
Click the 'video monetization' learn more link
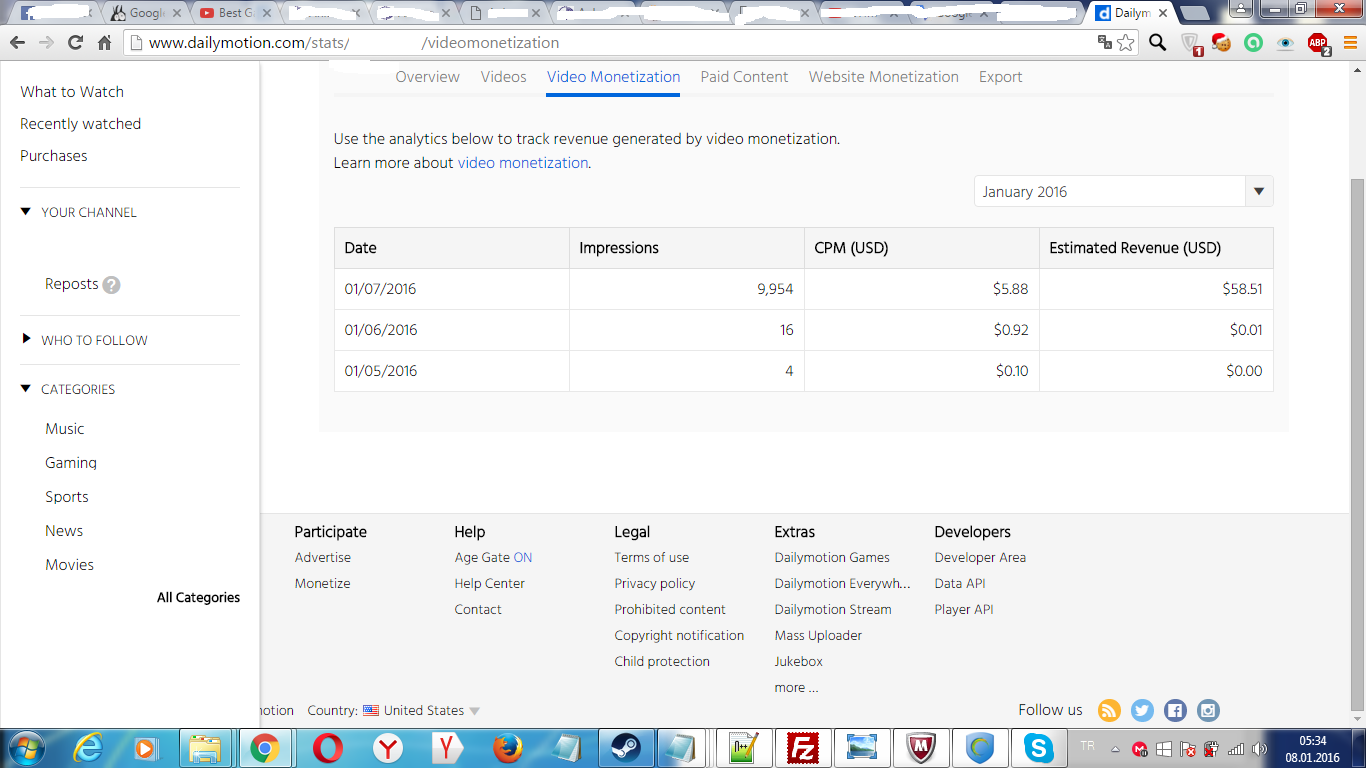(523, 163)
